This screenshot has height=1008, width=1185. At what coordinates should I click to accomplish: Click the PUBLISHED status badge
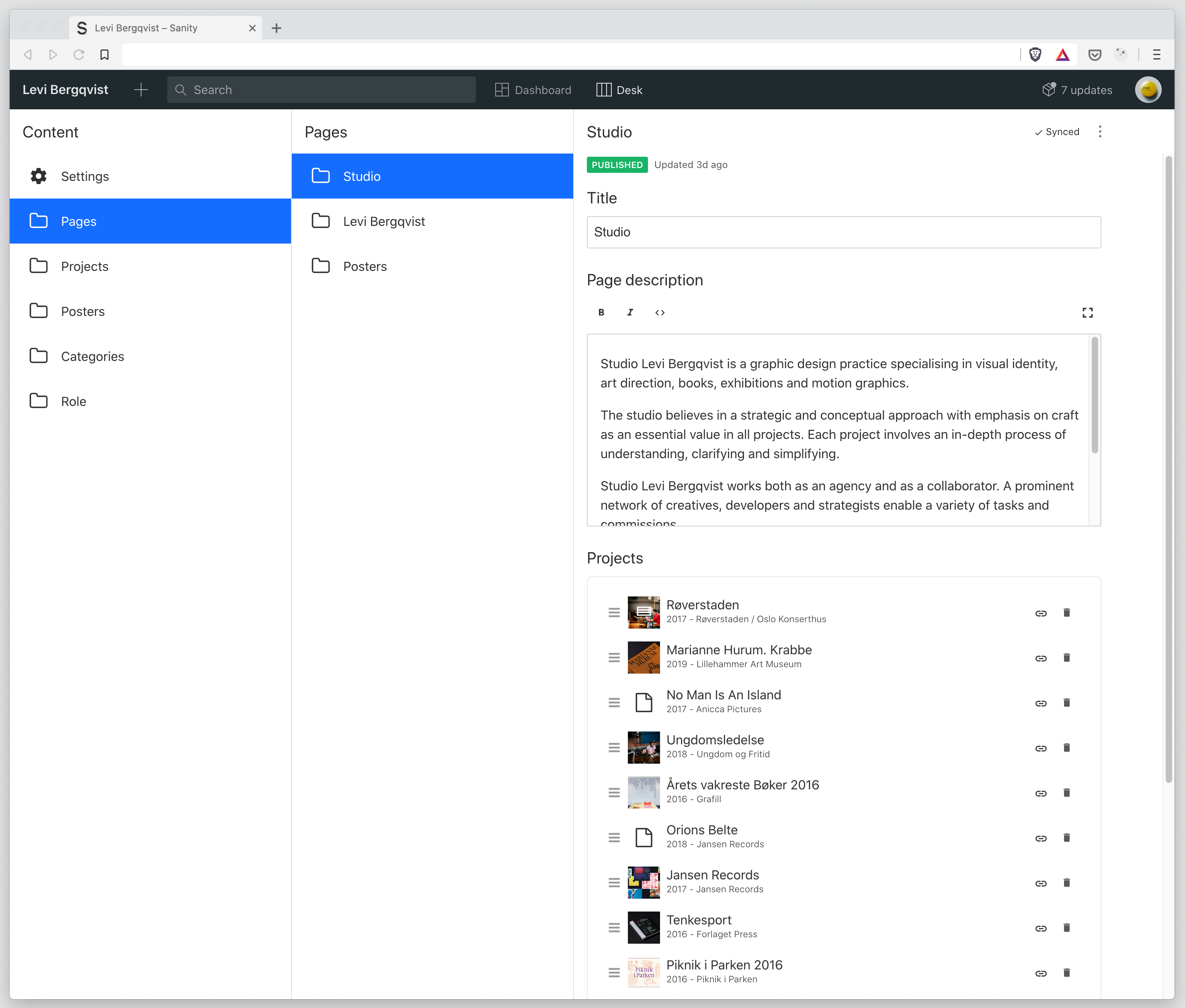[x=617, y=164]
